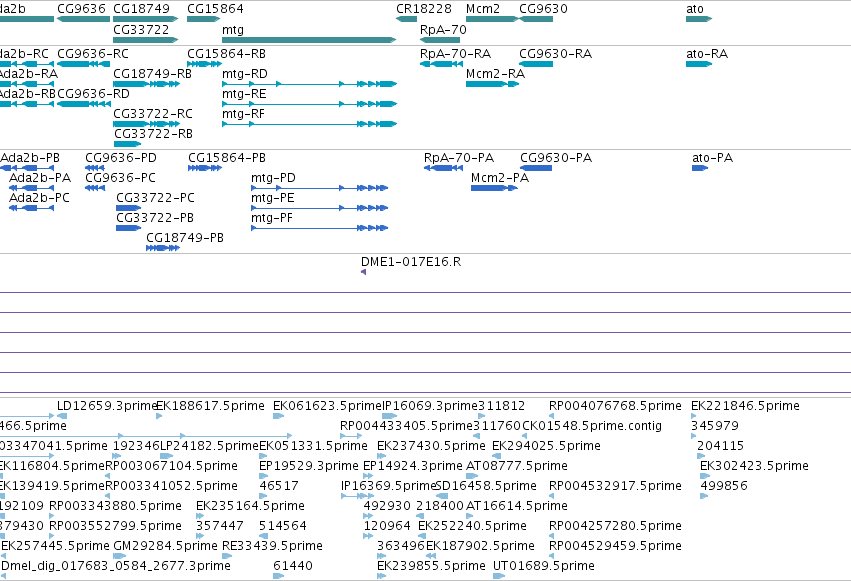Image resolution: width=851 pixels, height=581 pixels.
Task: Select the EK221846.5prime EST feature
Action: tap(694, 416)
